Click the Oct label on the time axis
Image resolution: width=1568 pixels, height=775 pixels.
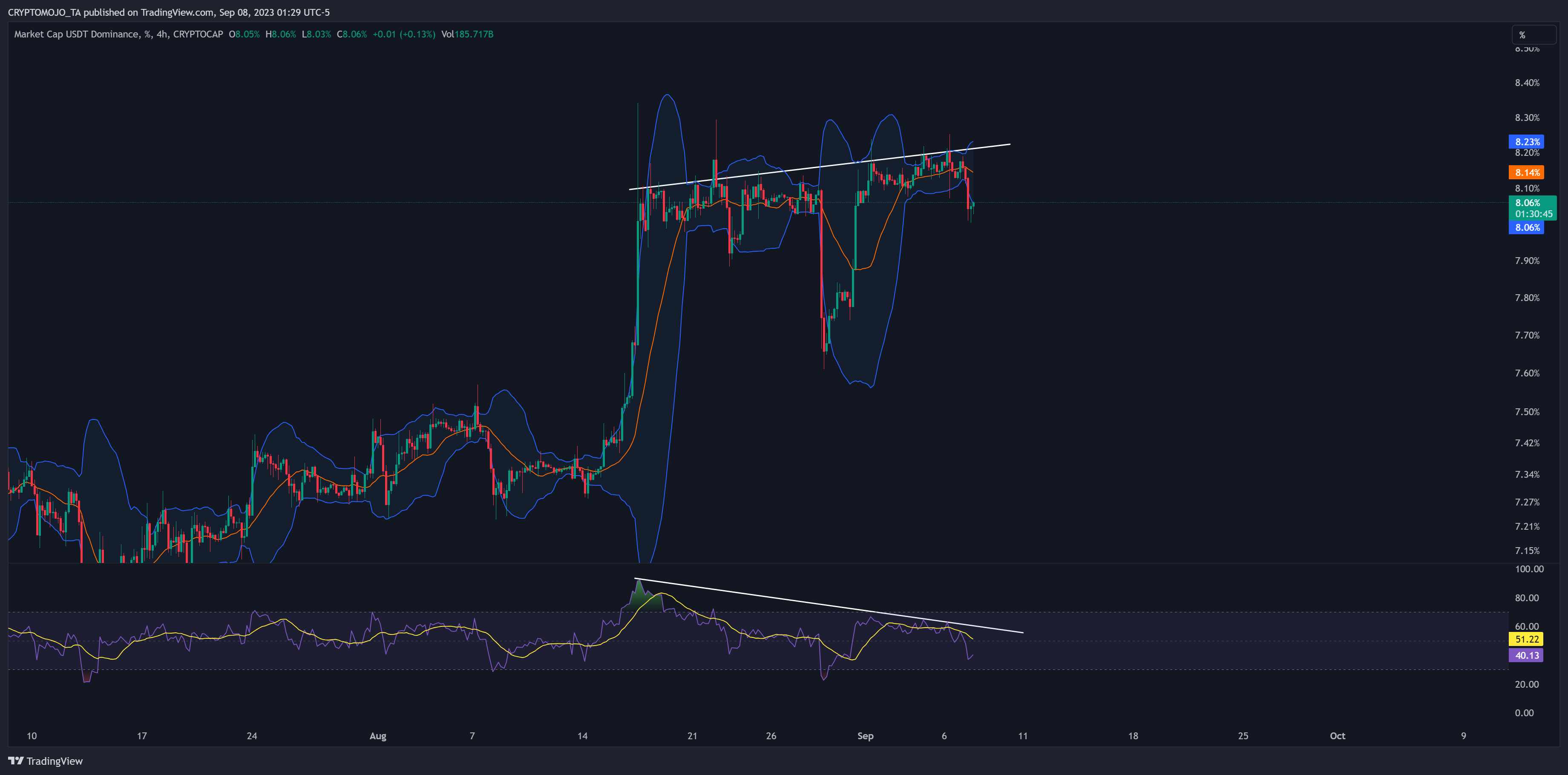(1337, 736)
